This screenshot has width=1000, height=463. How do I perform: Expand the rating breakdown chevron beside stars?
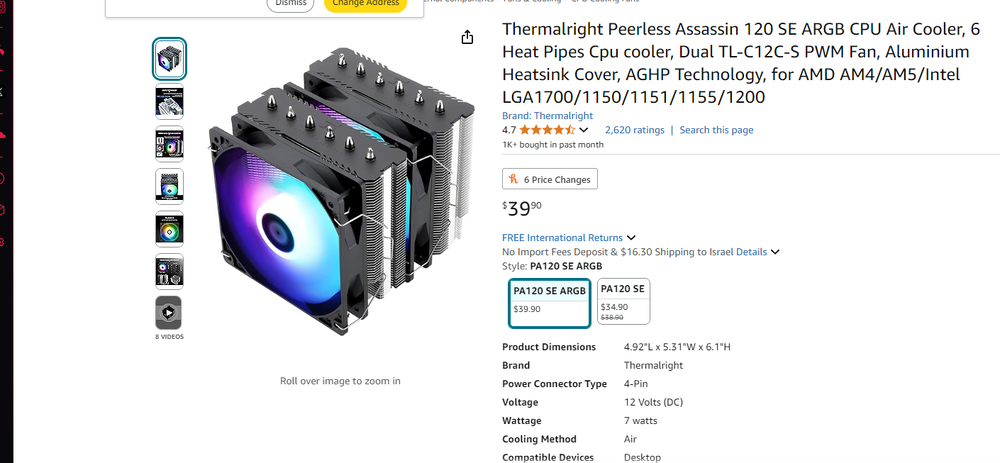[x=584, y=130]
